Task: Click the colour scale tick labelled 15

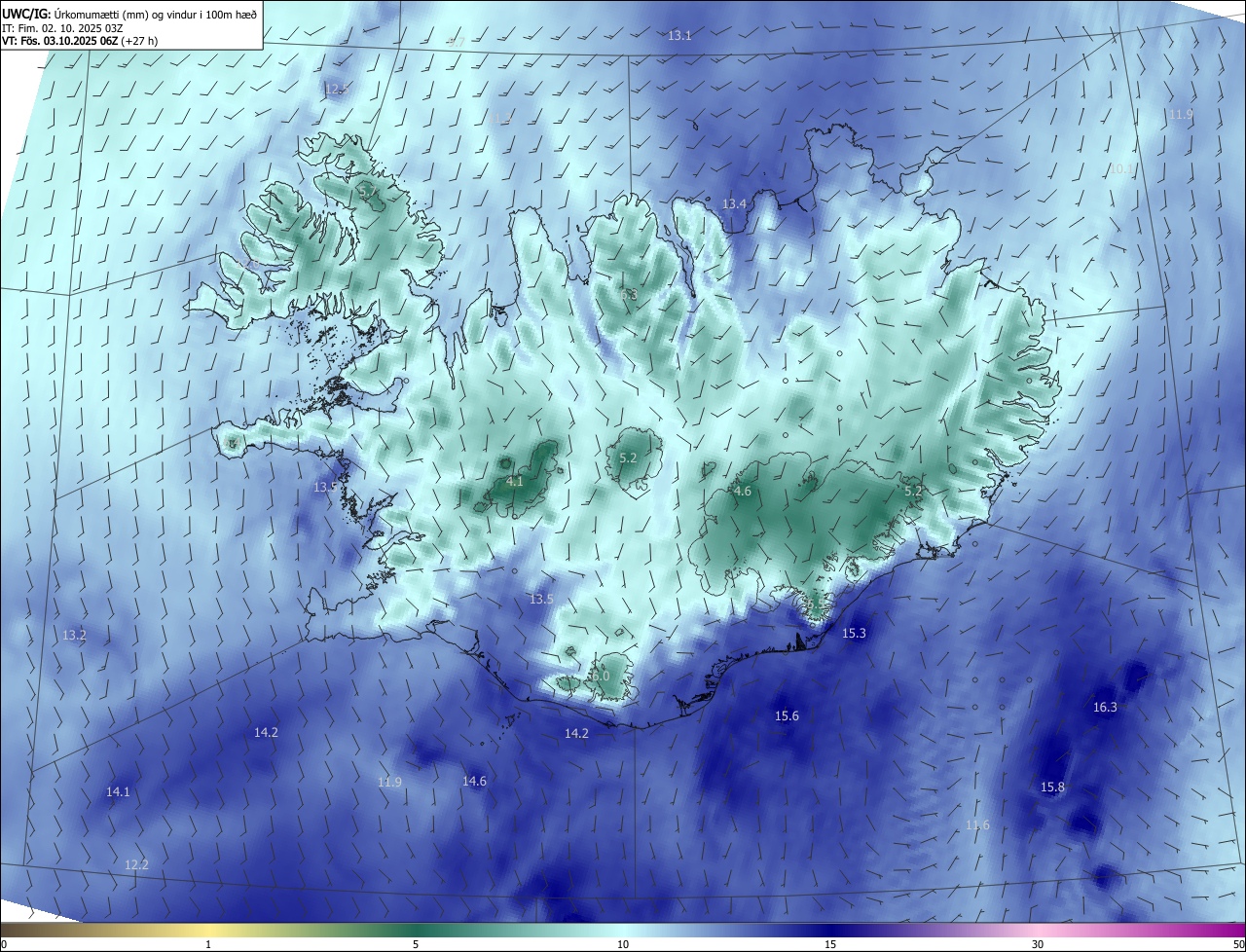Action: 830,944
